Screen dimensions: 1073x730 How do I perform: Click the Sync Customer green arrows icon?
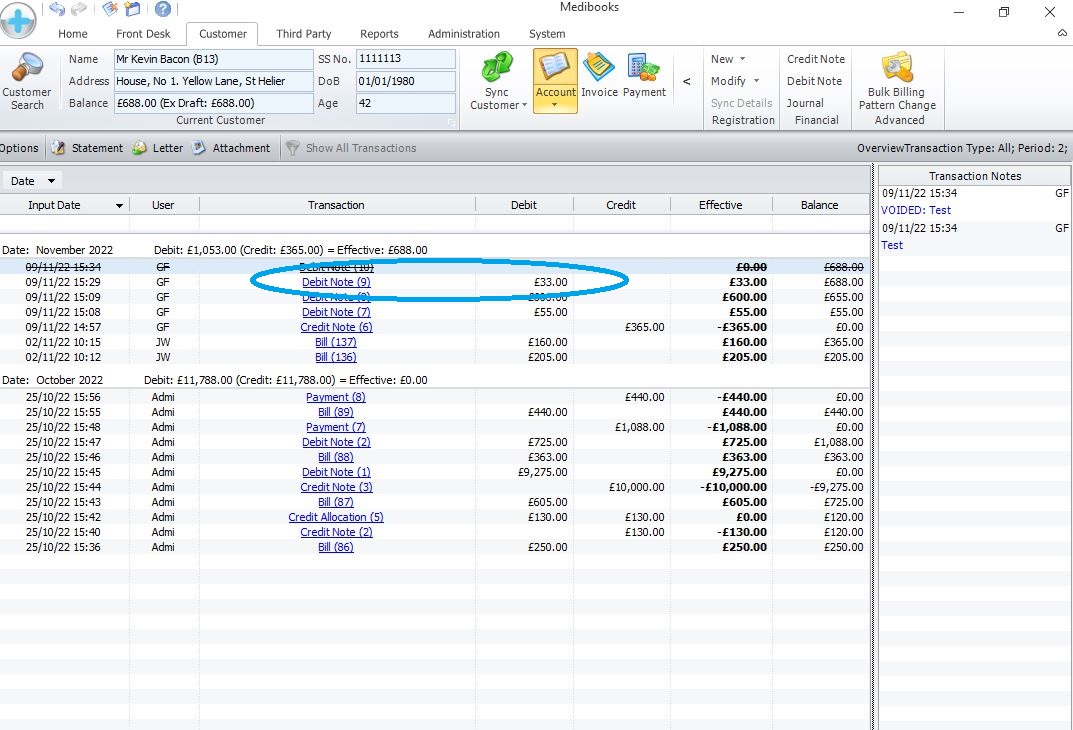[497, 69]
